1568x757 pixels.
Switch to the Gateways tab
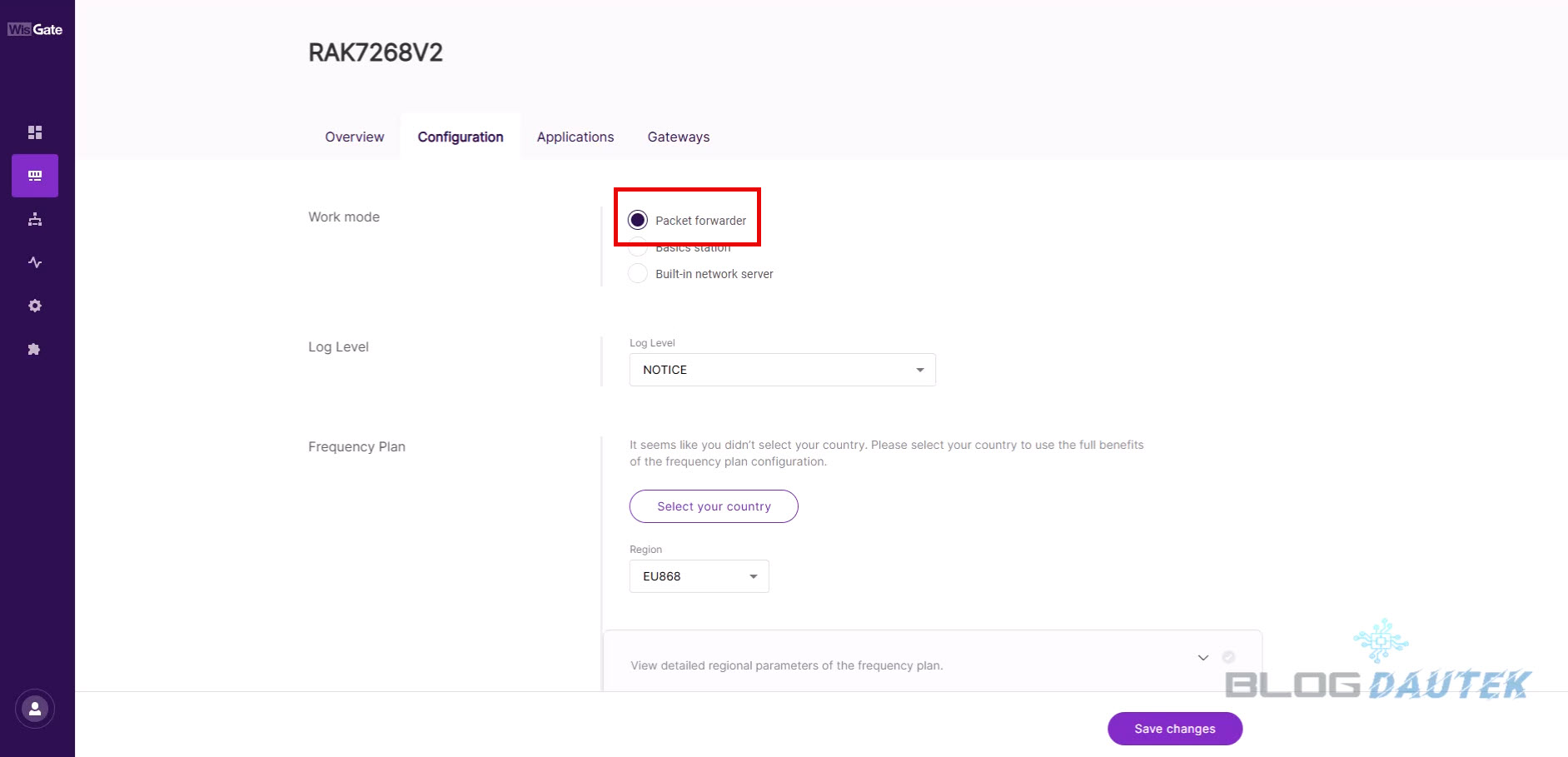pyautogui.click(x=679, y=137)
